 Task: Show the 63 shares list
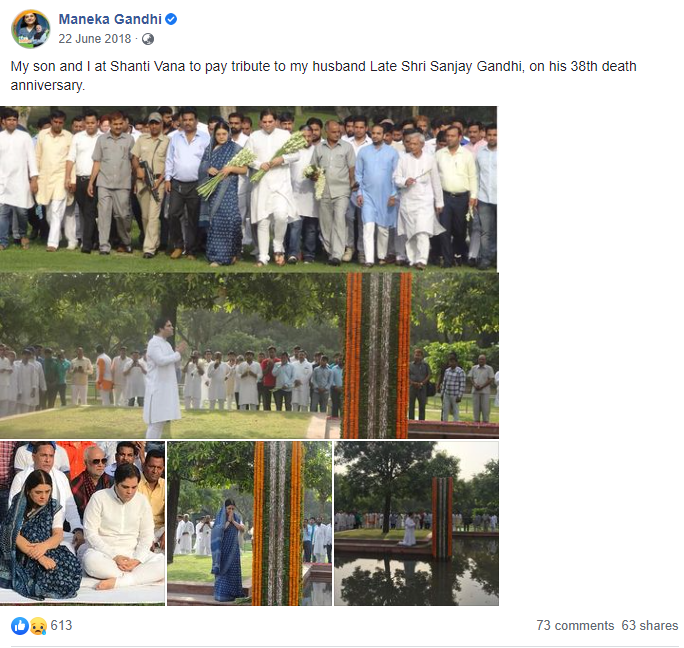click(650, 625)
